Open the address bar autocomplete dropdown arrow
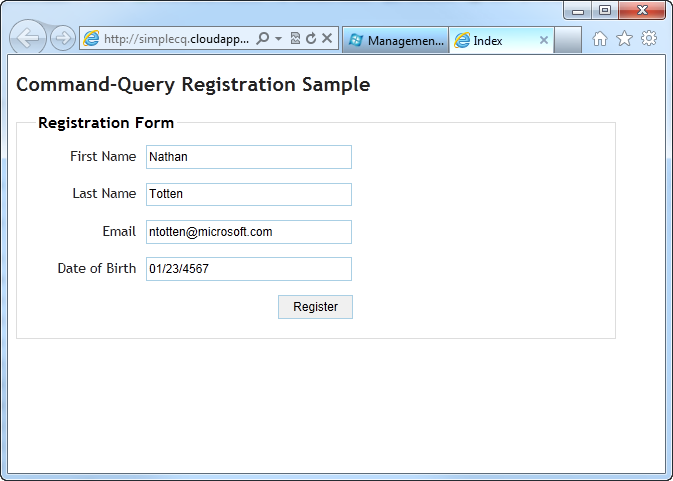673x481 pixels. pyautogui.click(x=278, y=39)
